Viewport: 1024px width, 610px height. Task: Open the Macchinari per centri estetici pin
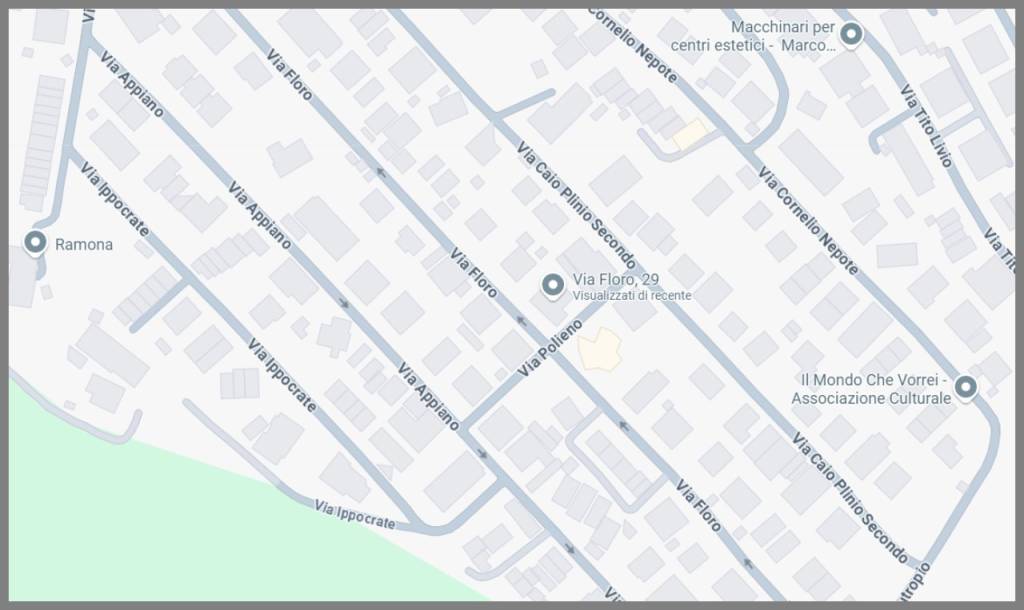[x=851, y=34]
